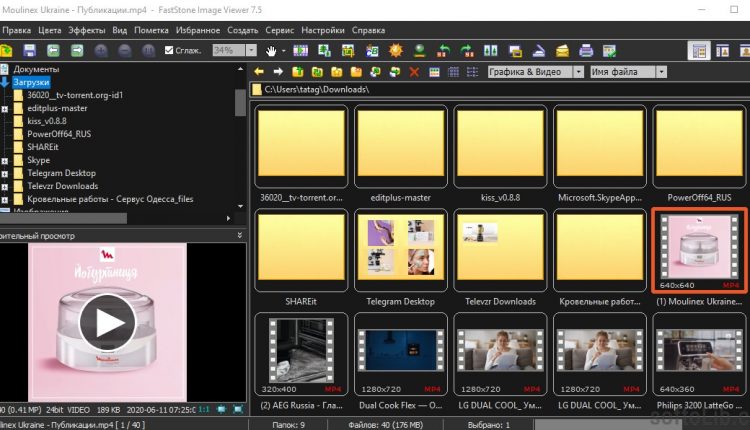Click the Zoom In plus icon

[101, 50]
